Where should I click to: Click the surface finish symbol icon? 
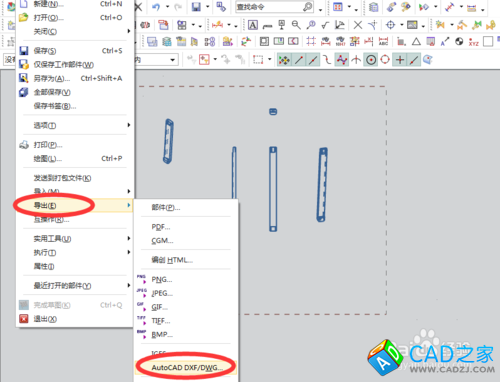(x=325, y=25)
